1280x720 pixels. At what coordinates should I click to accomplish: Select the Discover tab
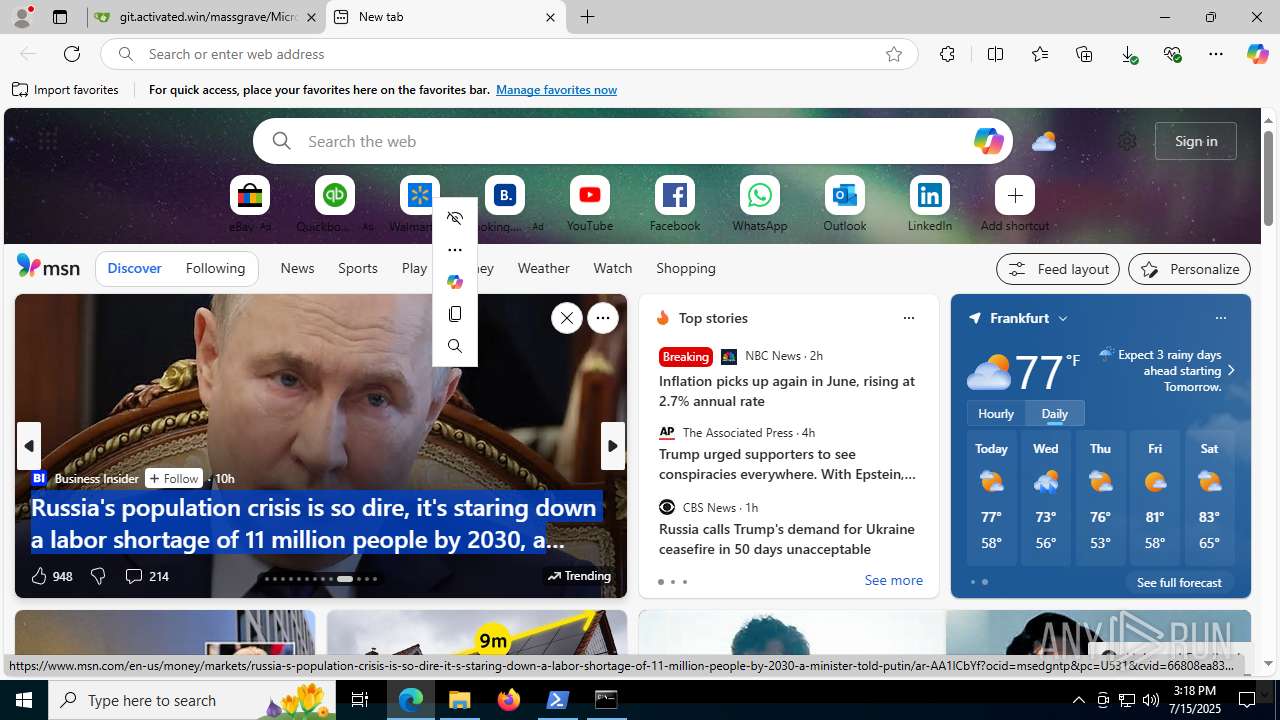[135, 268]
